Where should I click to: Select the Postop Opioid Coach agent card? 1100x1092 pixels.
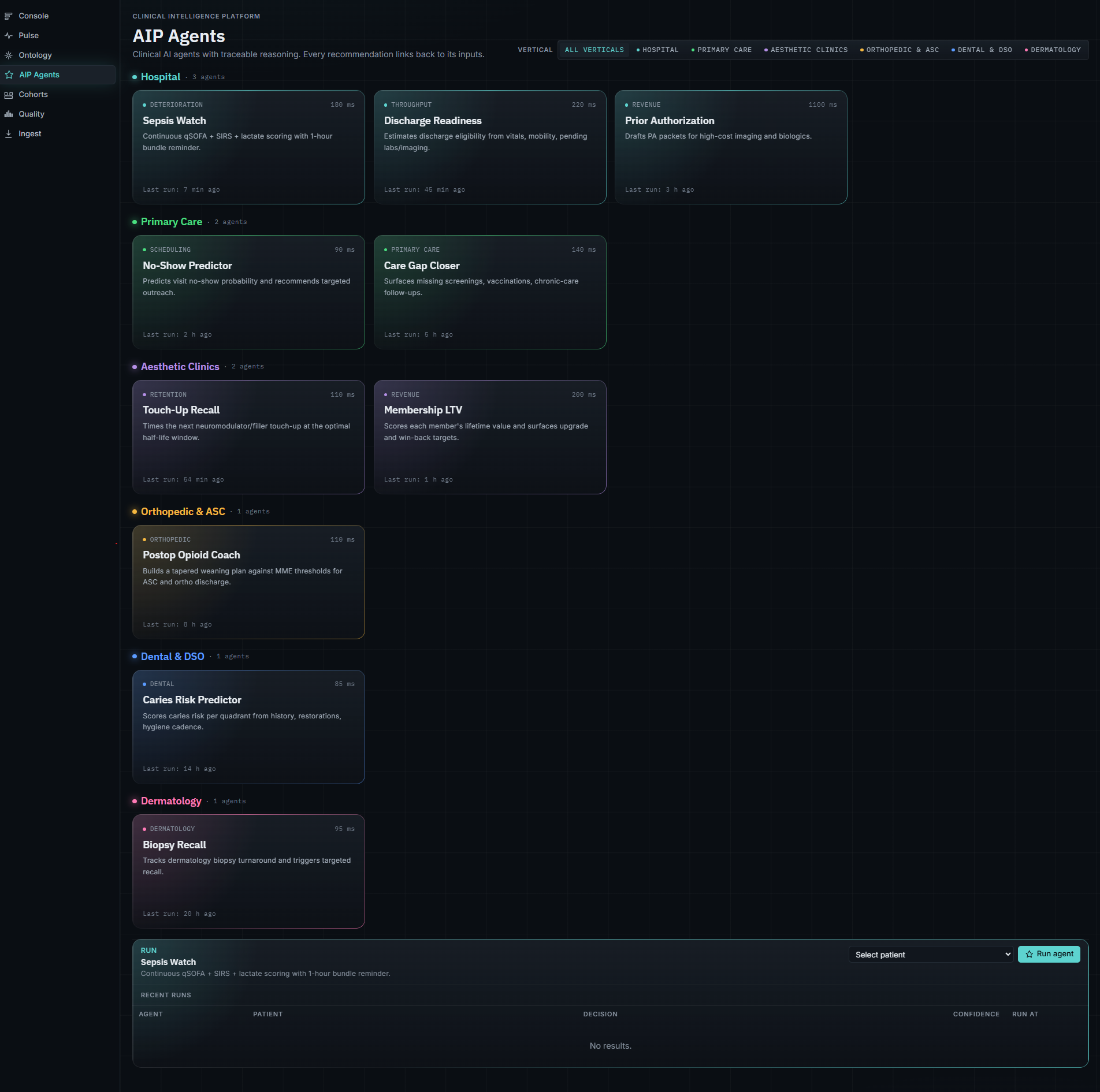click(x=248, y=582)
